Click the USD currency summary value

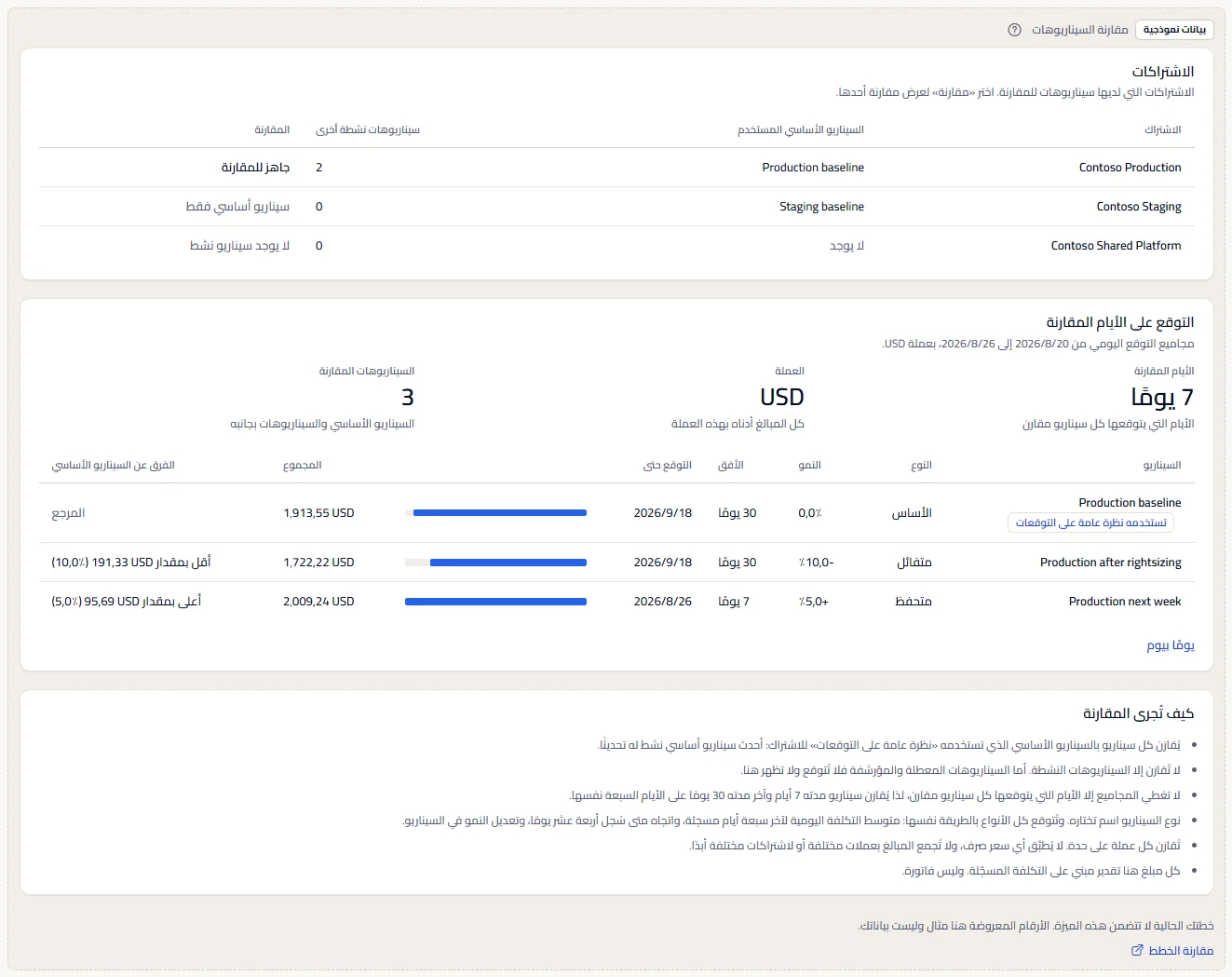point(782,398)
